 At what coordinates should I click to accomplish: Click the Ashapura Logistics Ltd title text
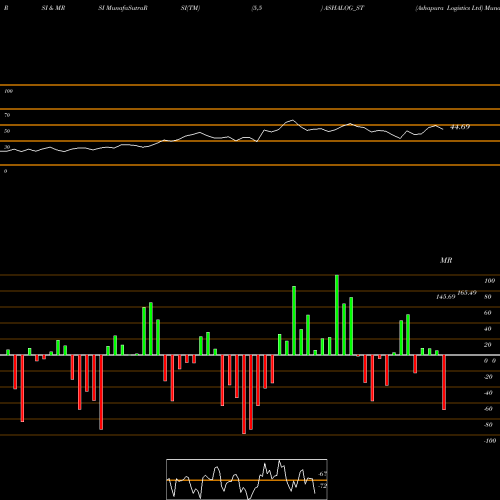[x=449, y=8]
